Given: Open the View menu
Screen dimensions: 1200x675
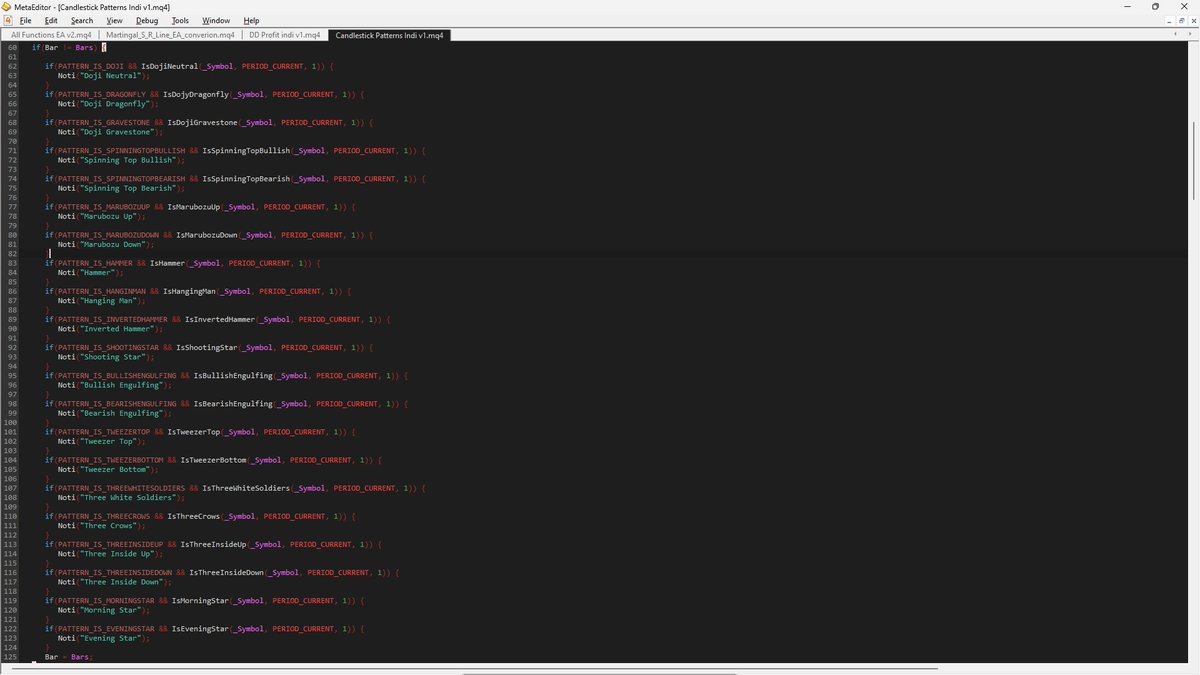Looking at the screenshot, I should coord(115,20).
